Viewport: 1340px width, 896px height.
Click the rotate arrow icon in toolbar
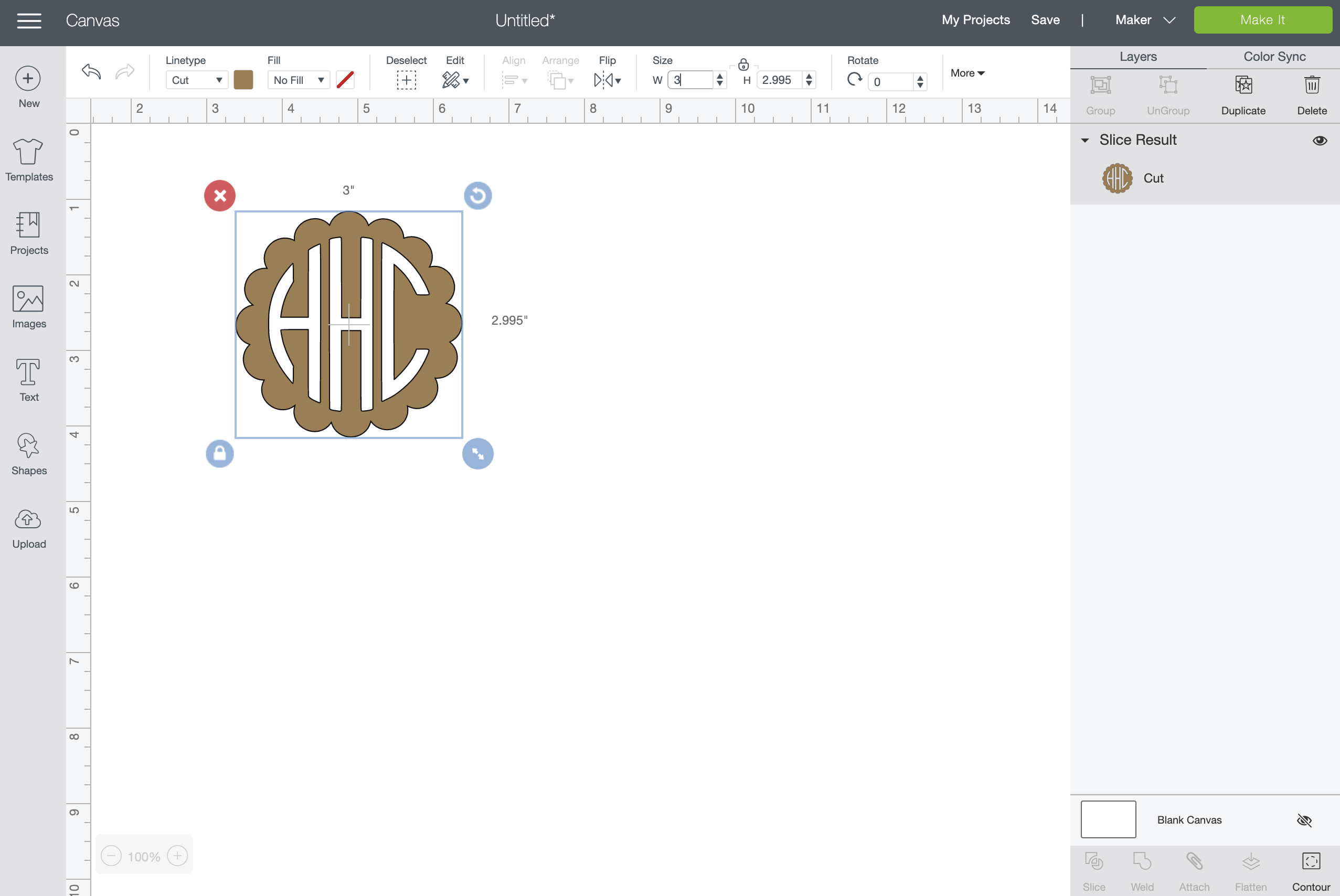point(854,80)
